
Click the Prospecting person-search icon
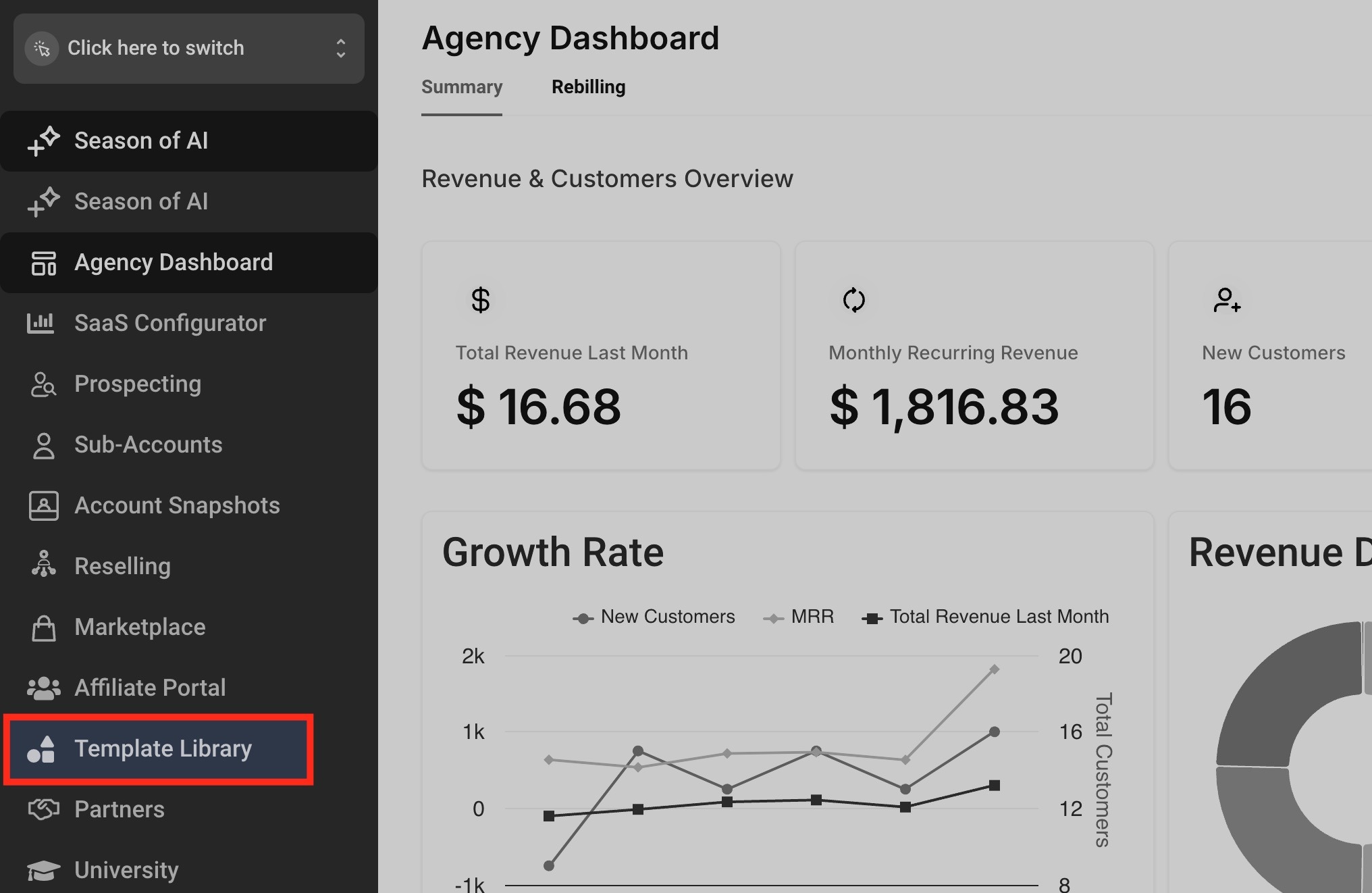[x=43, y=384]
